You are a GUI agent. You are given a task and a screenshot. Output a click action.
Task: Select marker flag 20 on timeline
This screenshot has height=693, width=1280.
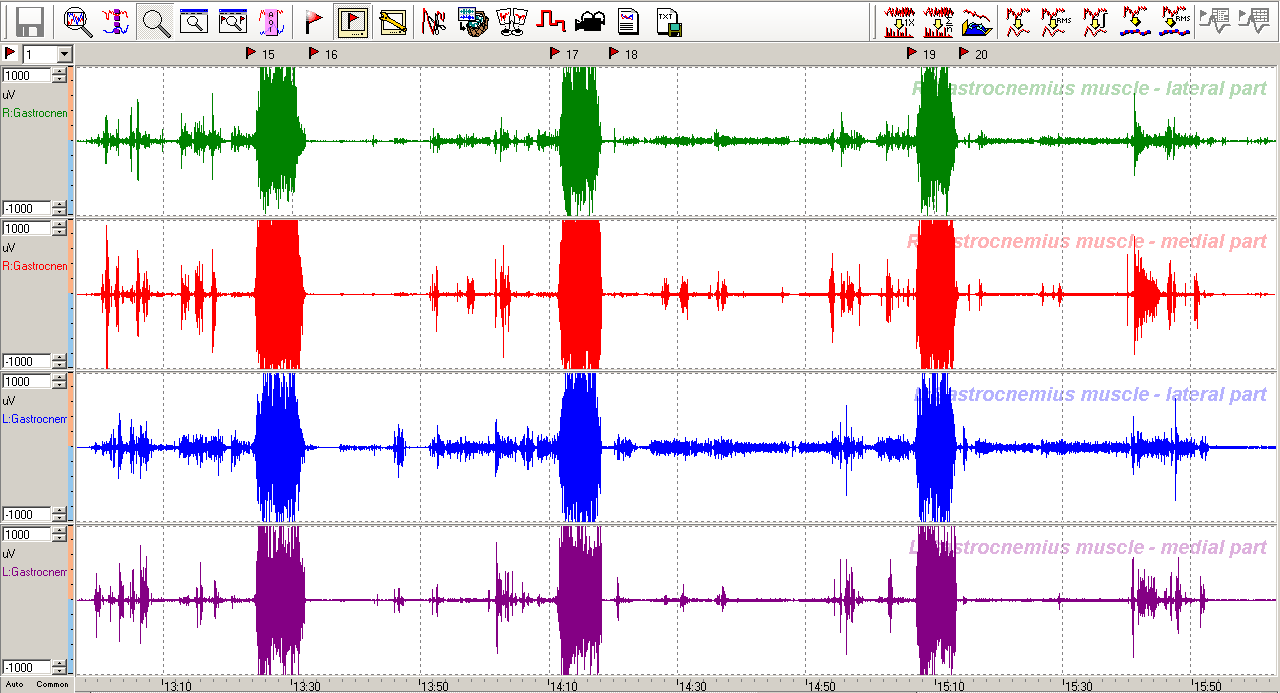[964, 53]
